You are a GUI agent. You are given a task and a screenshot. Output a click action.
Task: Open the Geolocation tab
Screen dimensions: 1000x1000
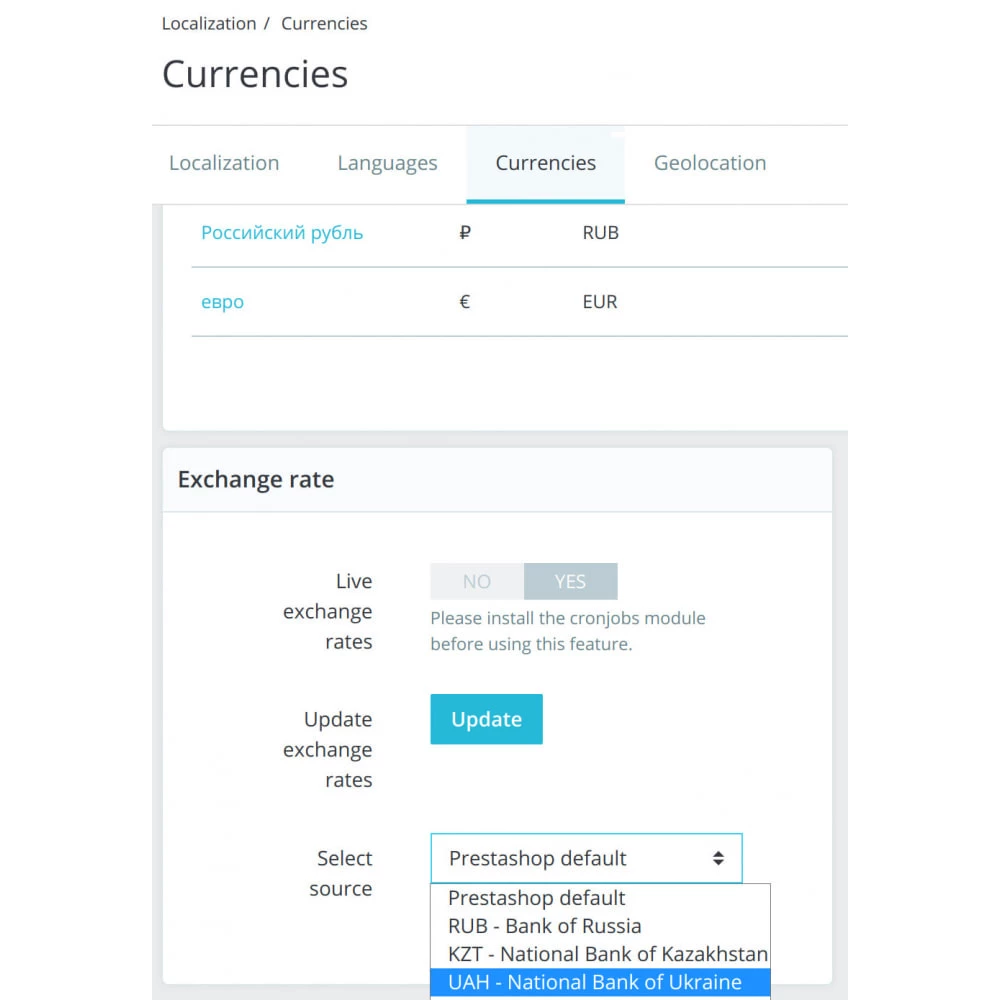(710, 163)
